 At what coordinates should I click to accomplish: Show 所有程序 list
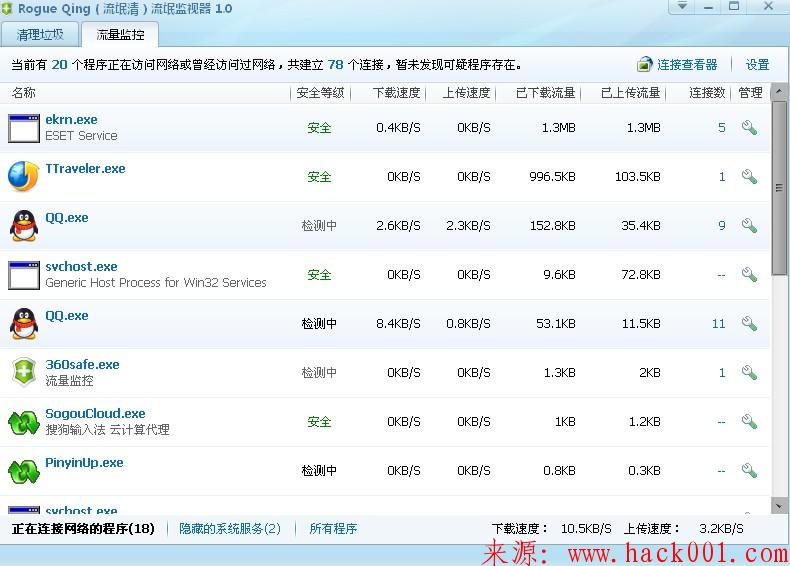pos(333,529)
